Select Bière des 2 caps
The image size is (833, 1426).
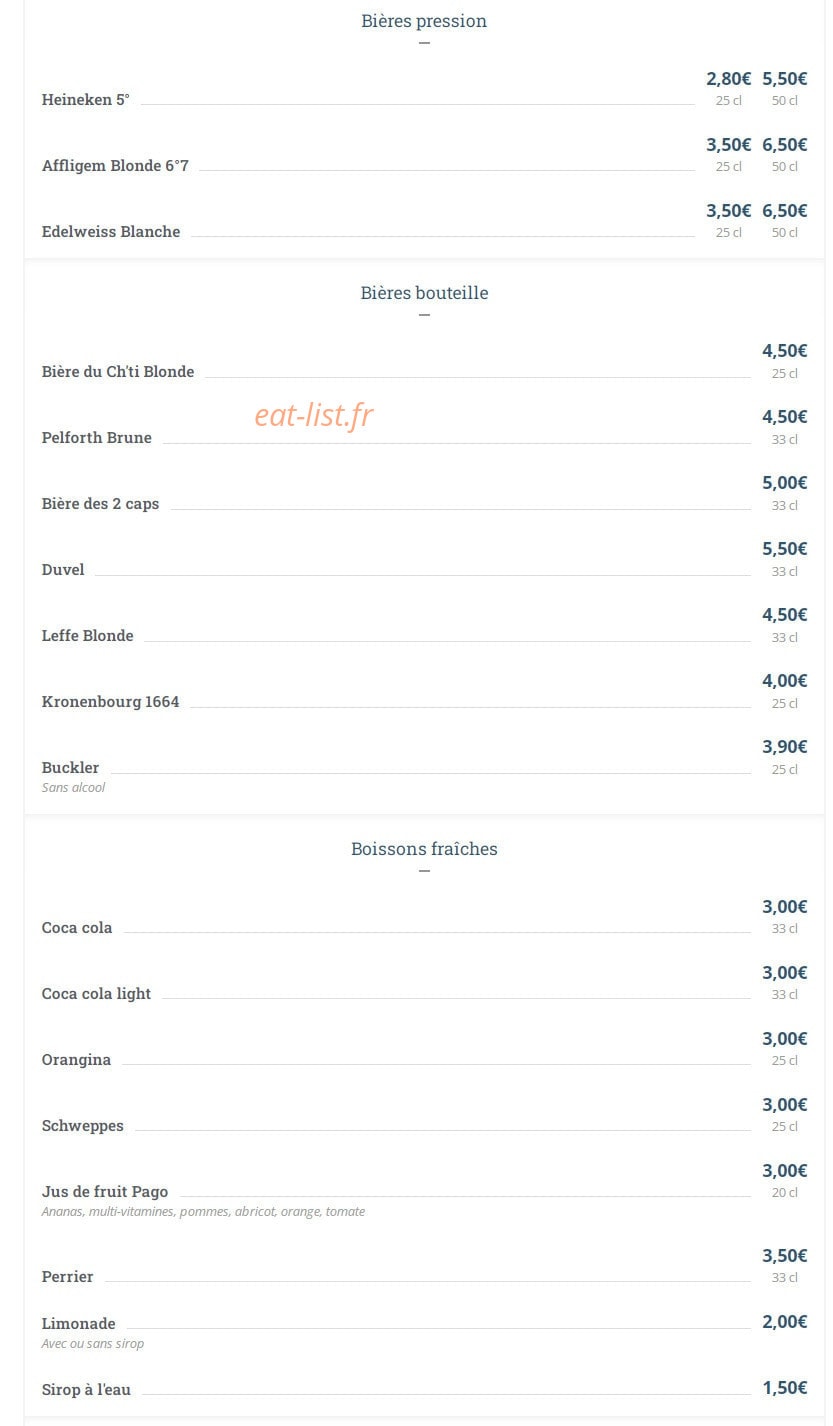click(x=100, y=504)
